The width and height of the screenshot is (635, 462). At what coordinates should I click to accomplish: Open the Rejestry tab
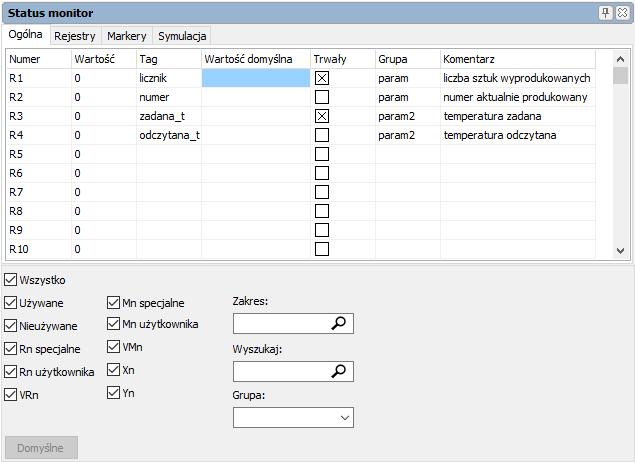click(75, 36)
